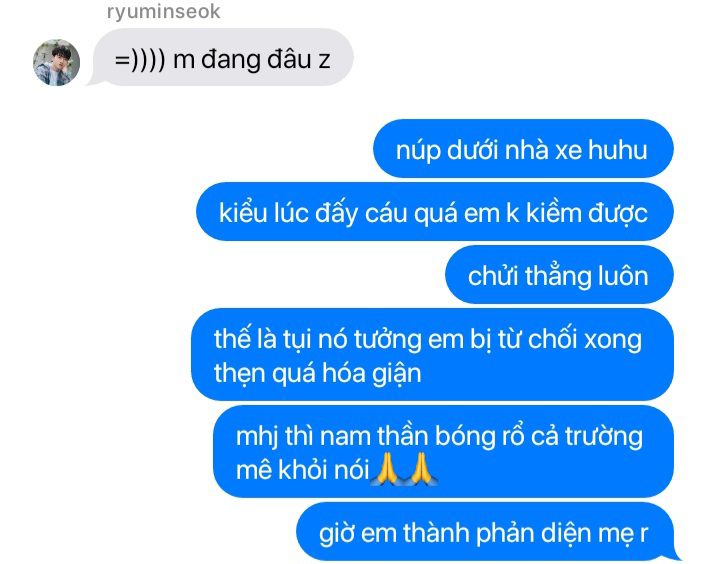Click the second praying hands emoji

(x=421, y=469)
